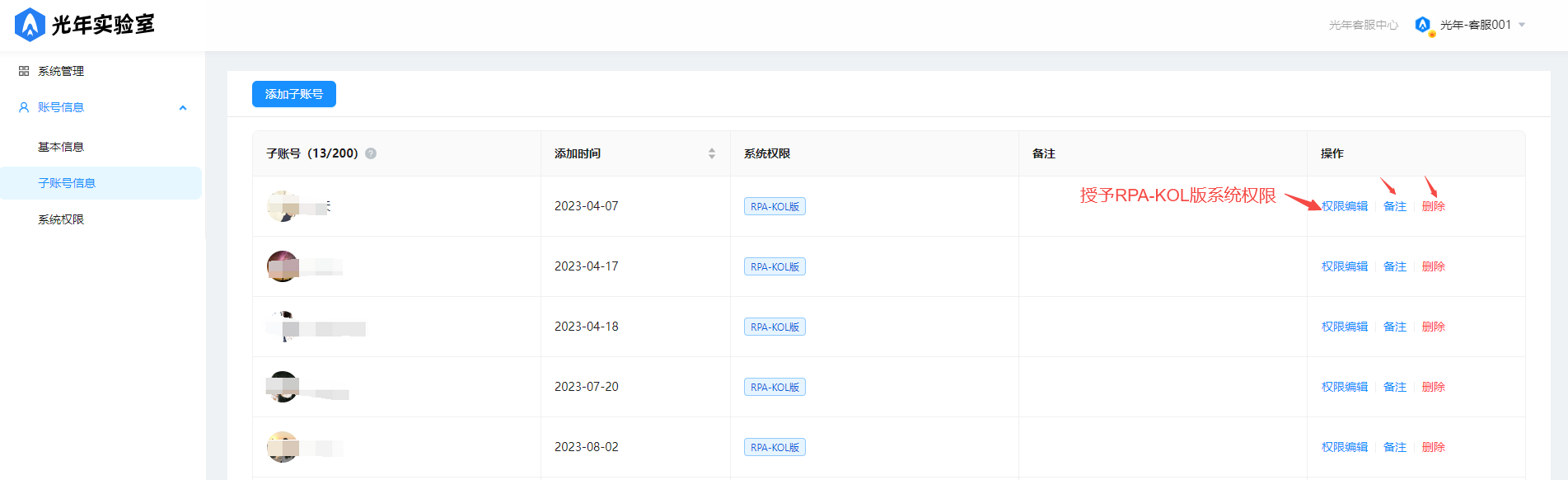
Task: Open the 光年-客服001 account dropdown
Action: 1522,25
